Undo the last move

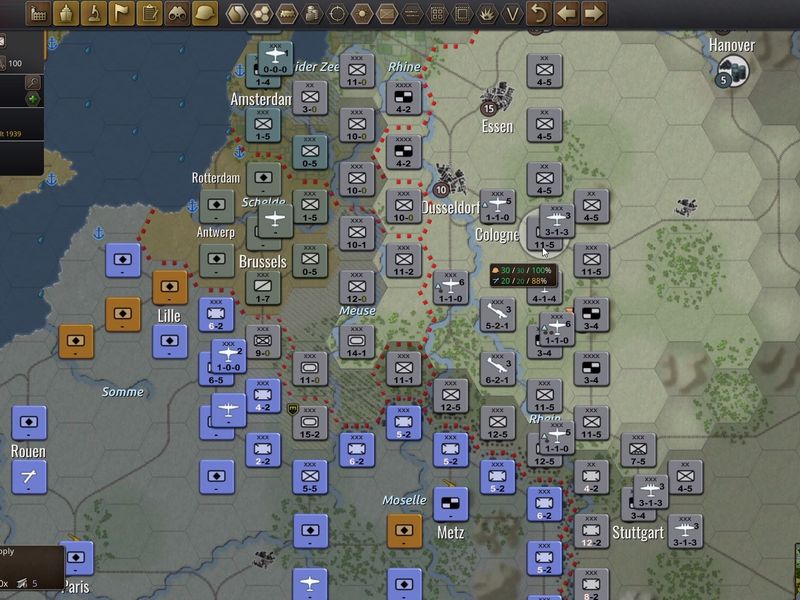point(539,14)
